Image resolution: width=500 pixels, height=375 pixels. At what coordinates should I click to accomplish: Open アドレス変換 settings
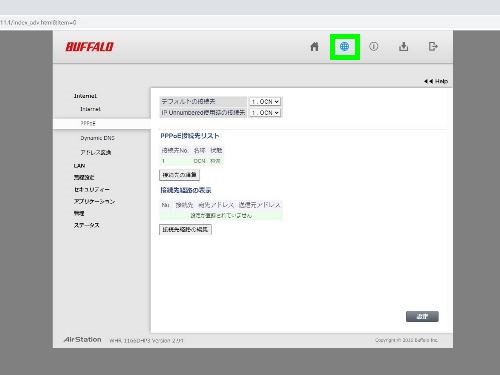coord(96,152)
